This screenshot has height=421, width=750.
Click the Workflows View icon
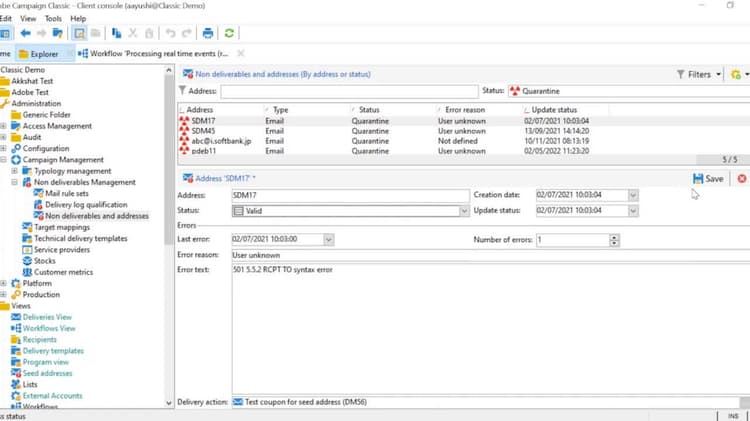point(16,328)
